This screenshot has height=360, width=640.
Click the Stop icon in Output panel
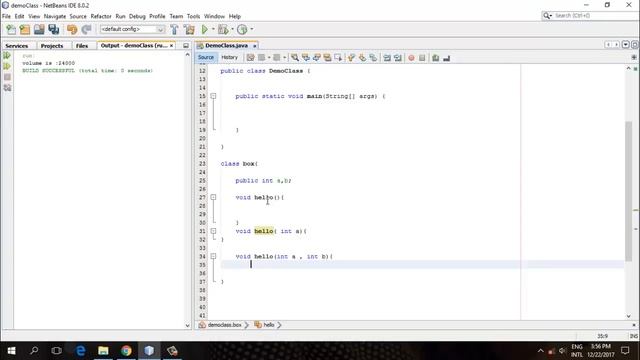click(x=7, y=77)
